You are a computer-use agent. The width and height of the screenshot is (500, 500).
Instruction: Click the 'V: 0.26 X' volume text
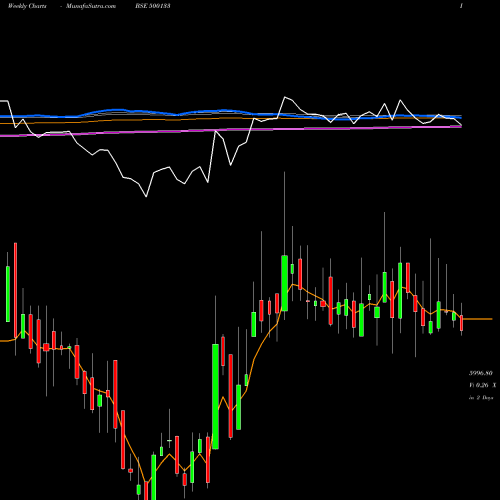point(482,385)
